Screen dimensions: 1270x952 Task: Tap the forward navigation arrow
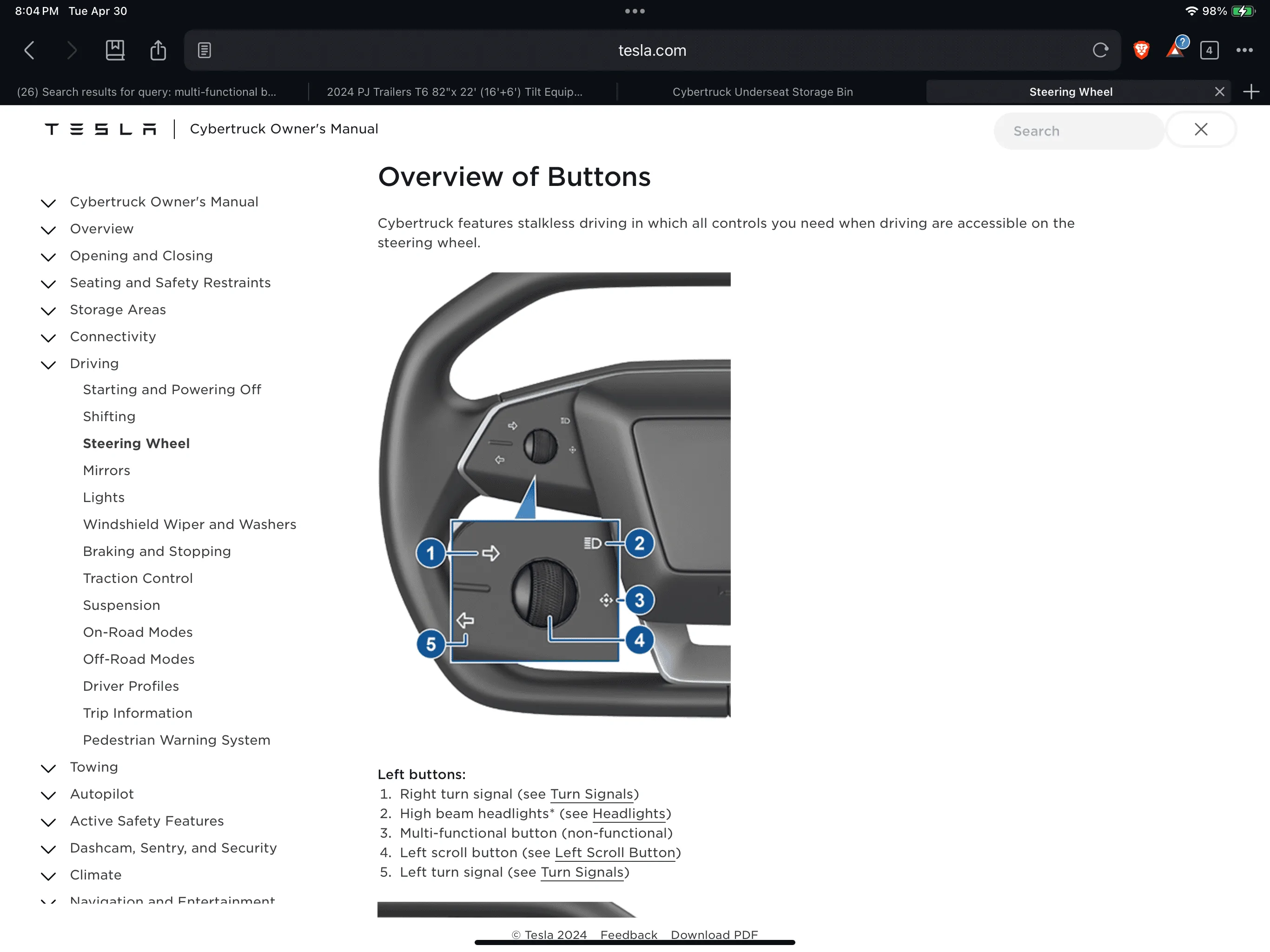click(x=72, y=51)
